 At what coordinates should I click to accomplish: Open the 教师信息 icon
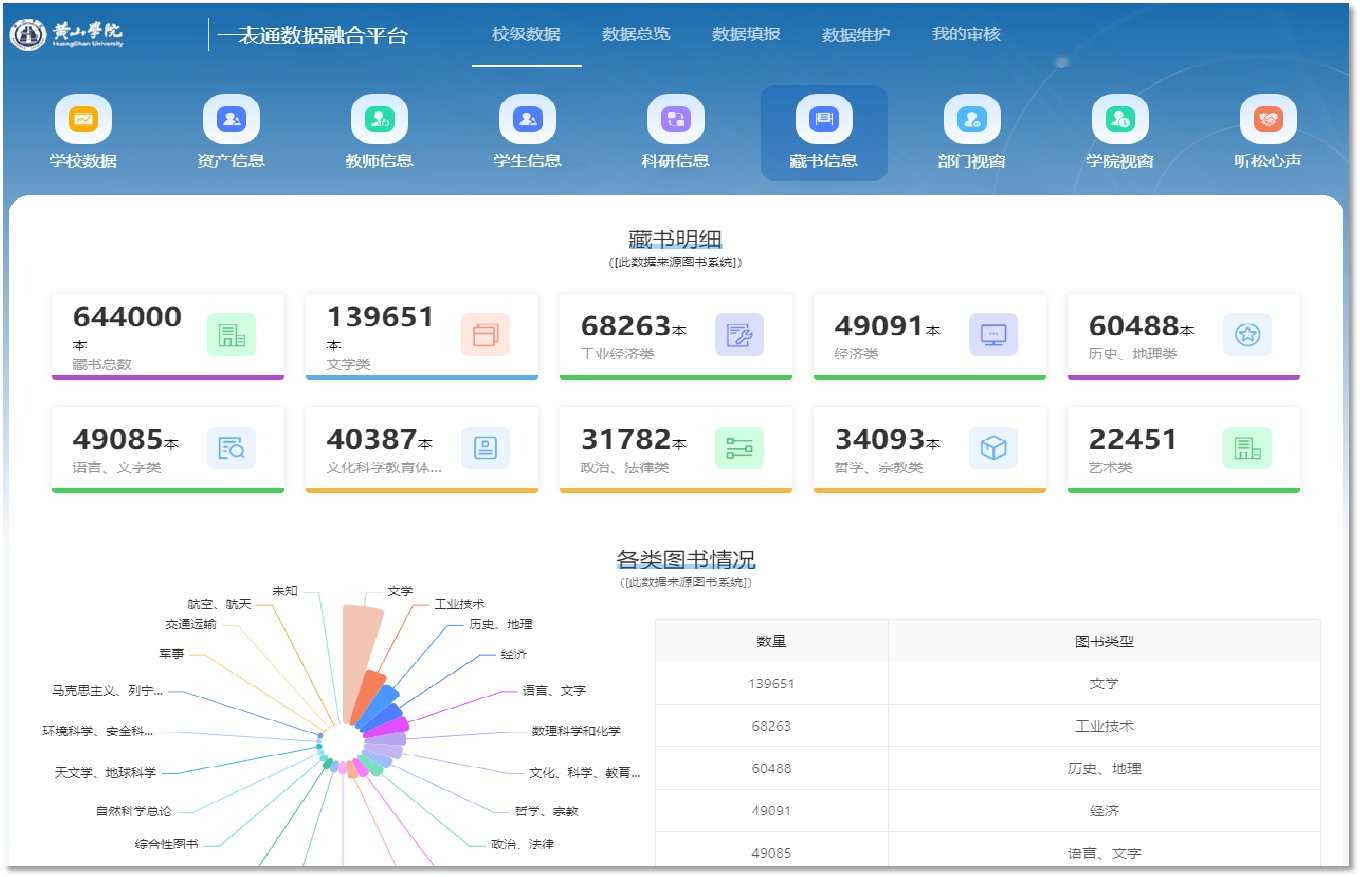[x=379, y=119]
